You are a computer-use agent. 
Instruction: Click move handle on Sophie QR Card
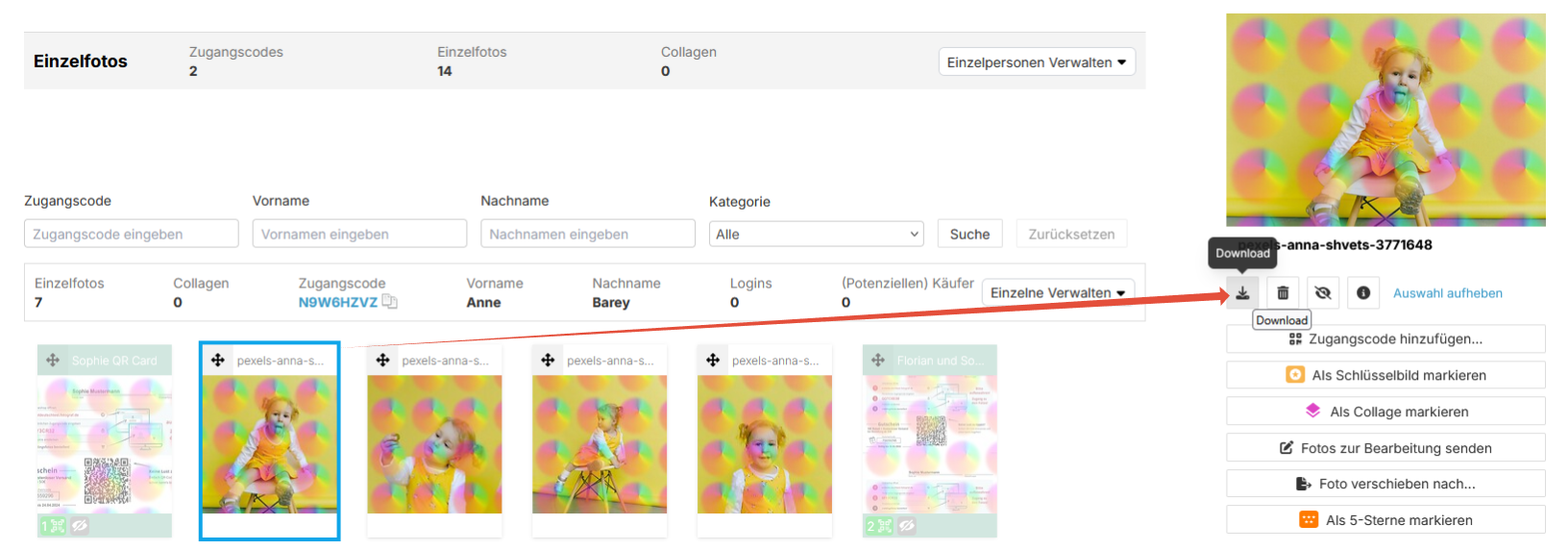click(x=53, y=361)
